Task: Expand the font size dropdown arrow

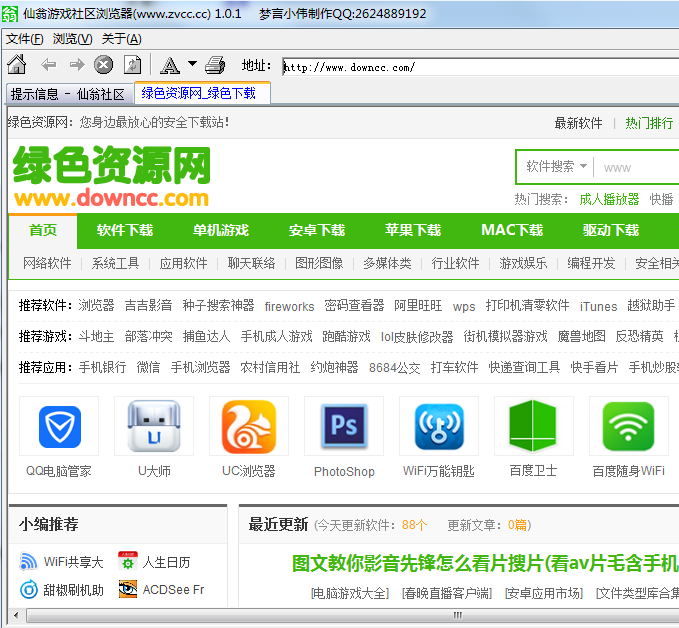Action: pos(192,65)
